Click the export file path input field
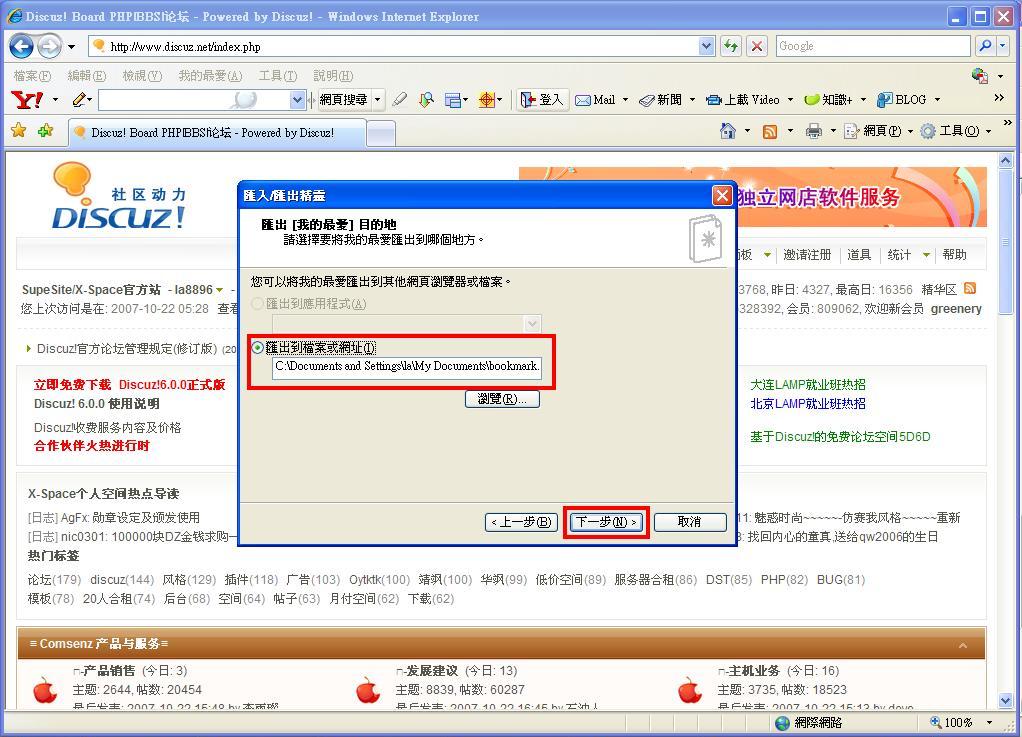 click(x=407, y=366)
